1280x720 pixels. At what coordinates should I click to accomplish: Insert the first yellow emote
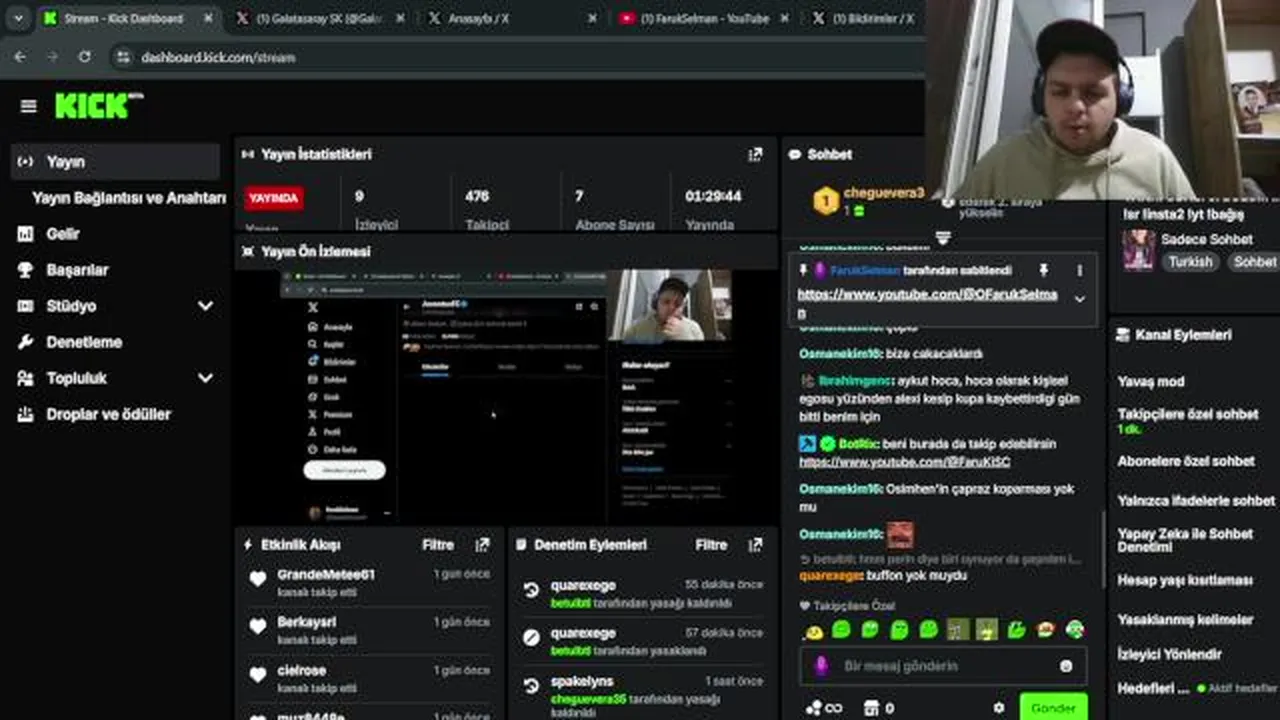[813, 630]
